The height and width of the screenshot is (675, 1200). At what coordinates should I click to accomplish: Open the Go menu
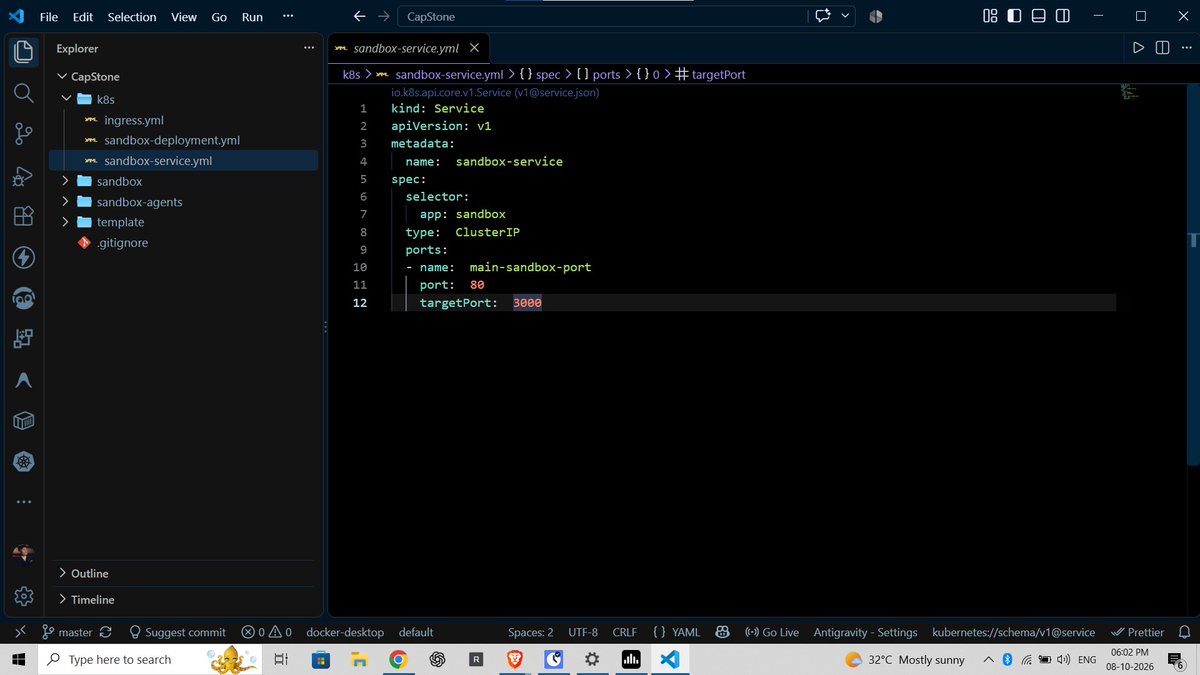pos(219,16)
